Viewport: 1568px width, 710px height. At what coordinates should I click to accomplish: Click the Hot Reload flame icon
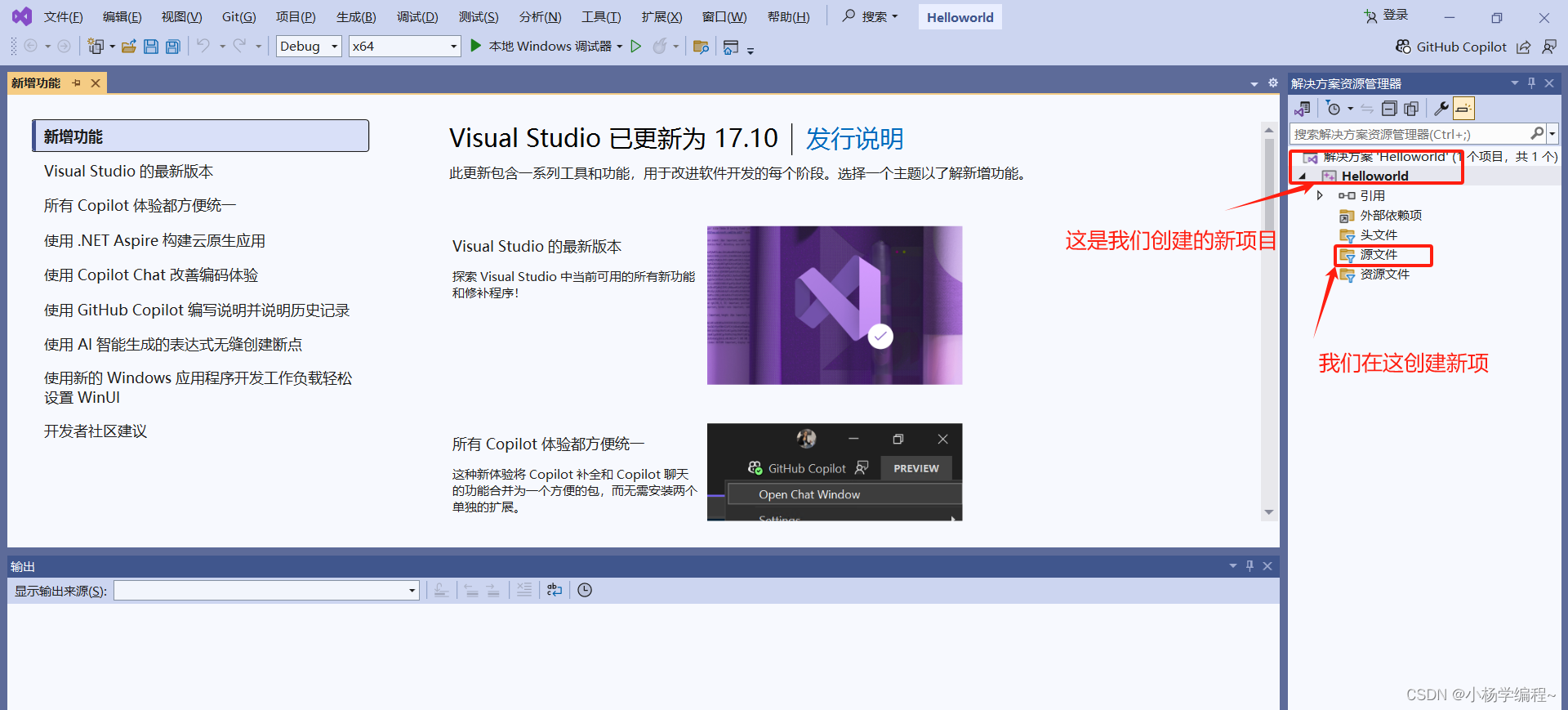point(660,47)
